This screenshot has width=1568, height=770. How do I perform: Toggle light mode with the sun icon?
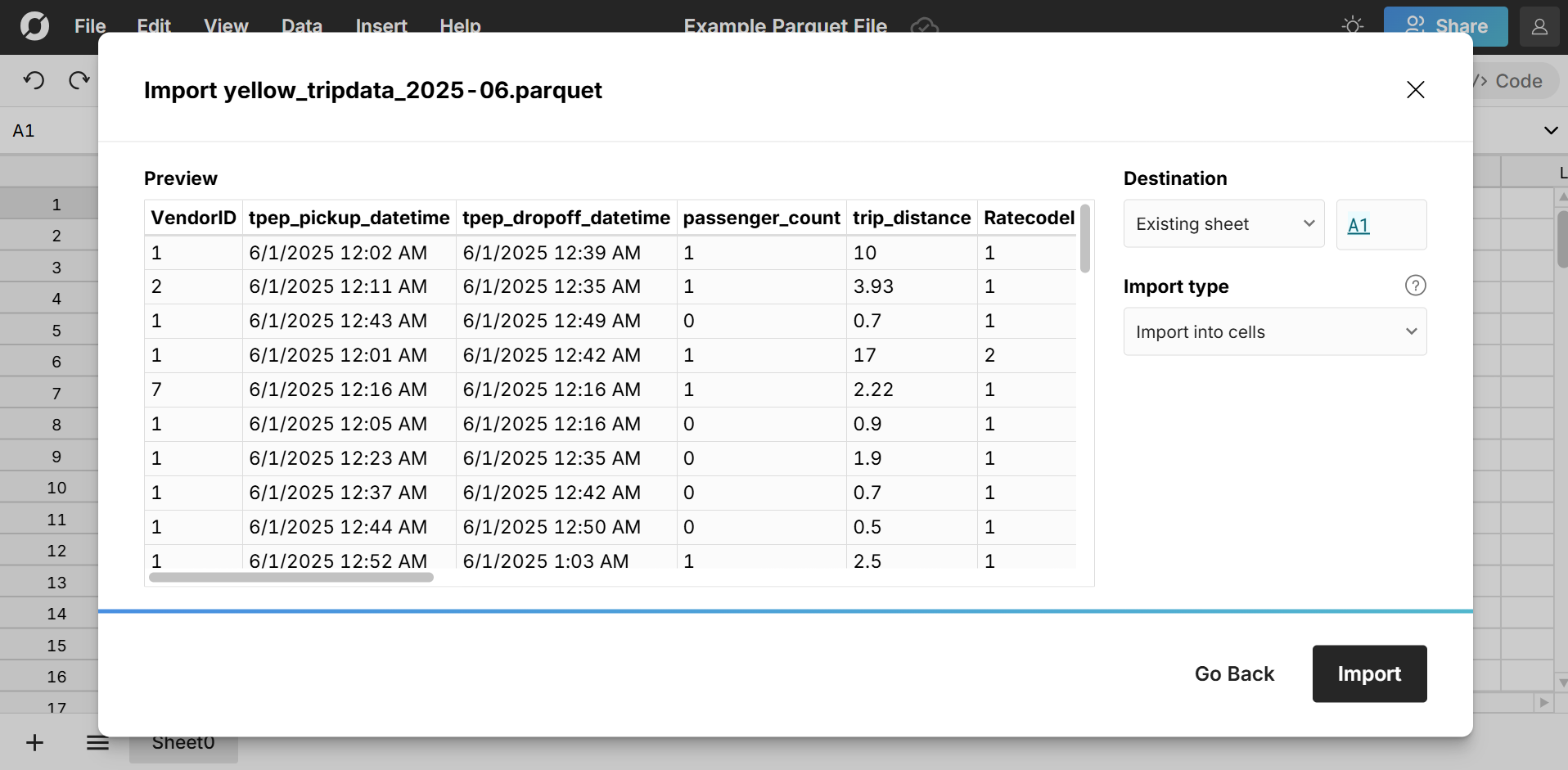(1353, 25)
